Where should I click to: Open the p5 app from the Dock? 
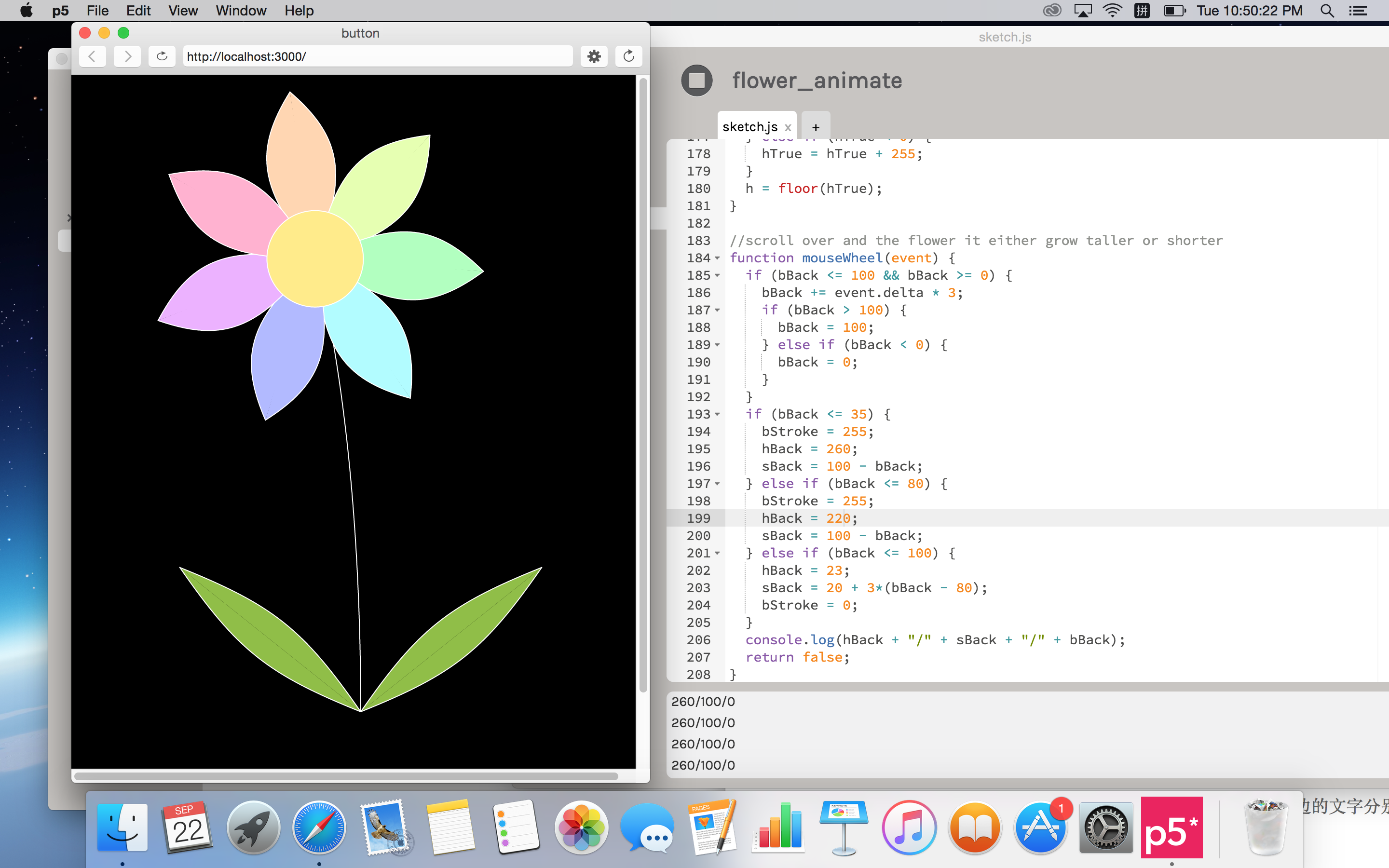pos(1171,827)
